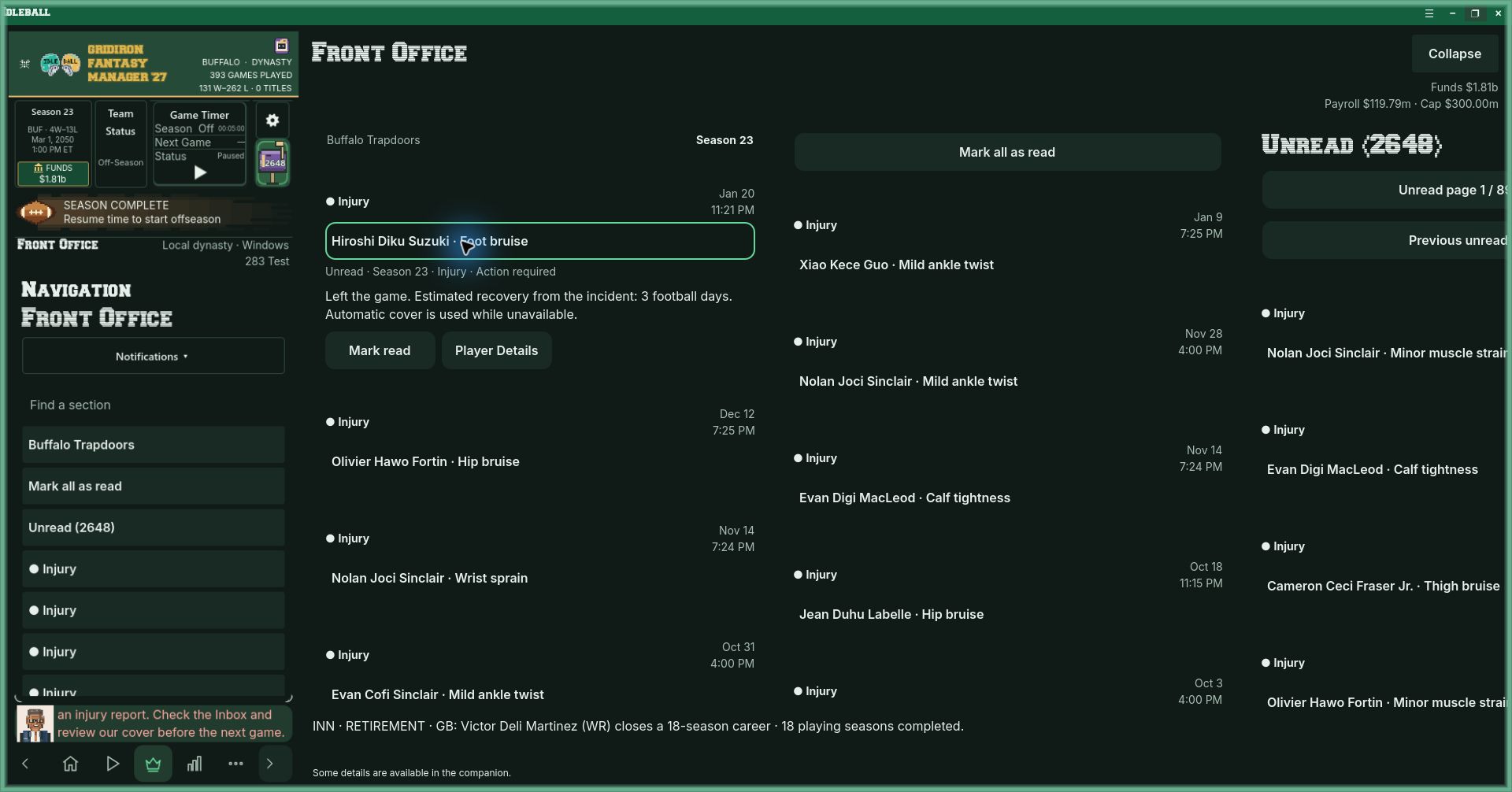Open Xiao Kece Guo Mild ankle twist
Screen dimensions: 1512x792
tap(1007, 265)
